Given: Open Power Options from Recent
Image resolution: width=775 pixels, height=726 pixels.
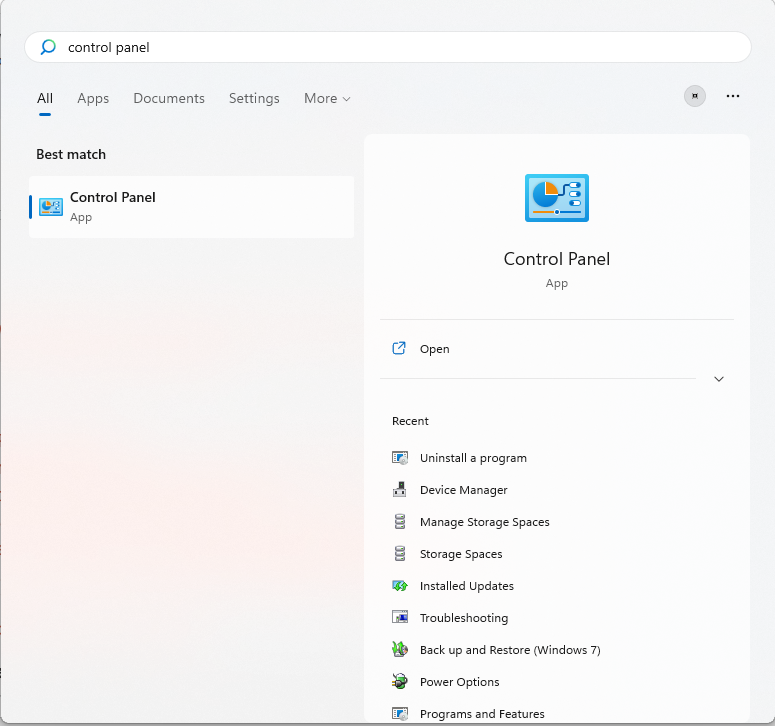Looking at the screenshot, I should click(x=459, y=682).
